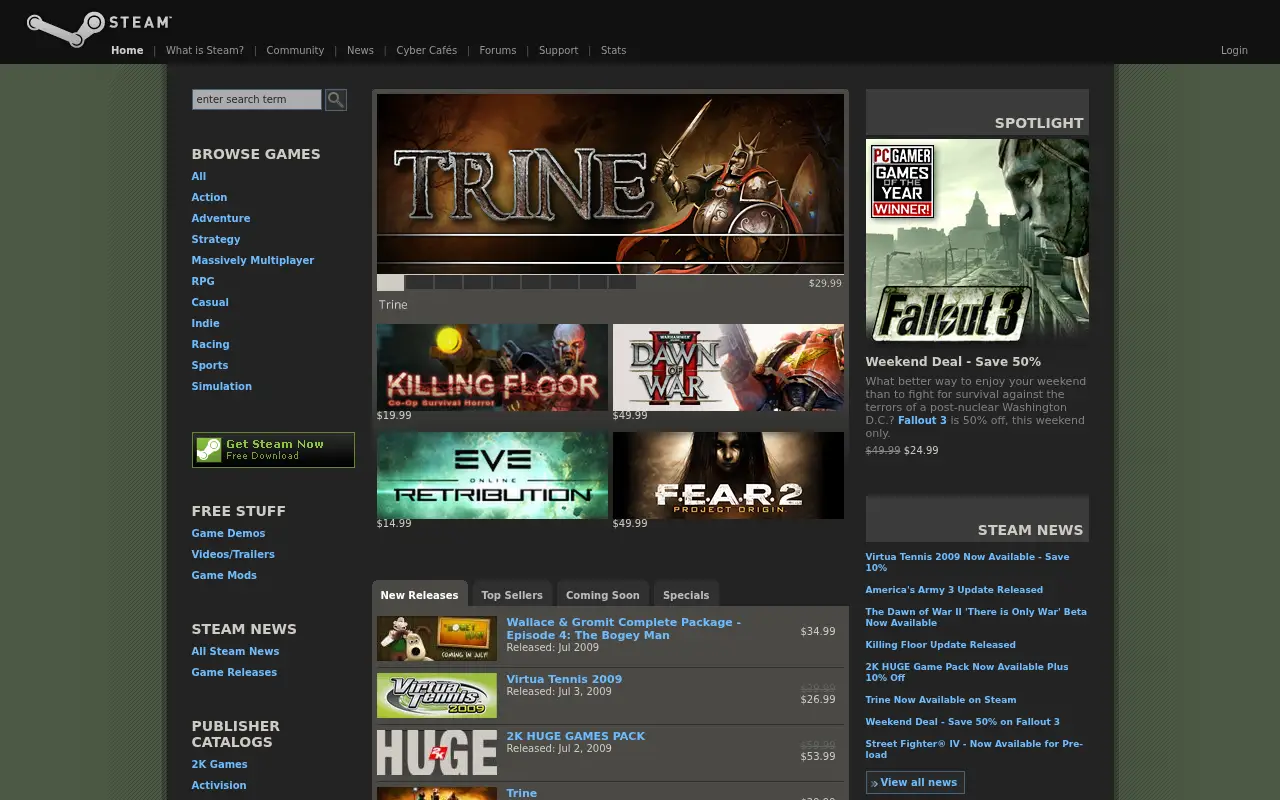Open the EVE Online Retribution capsule

(492, 475)
